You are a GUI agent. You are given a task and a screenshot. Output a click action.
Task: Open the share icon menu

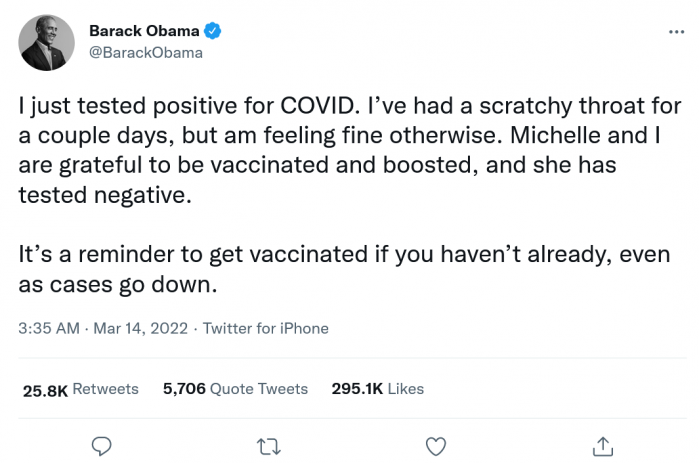pyautogui.click(x=602, y=444)
